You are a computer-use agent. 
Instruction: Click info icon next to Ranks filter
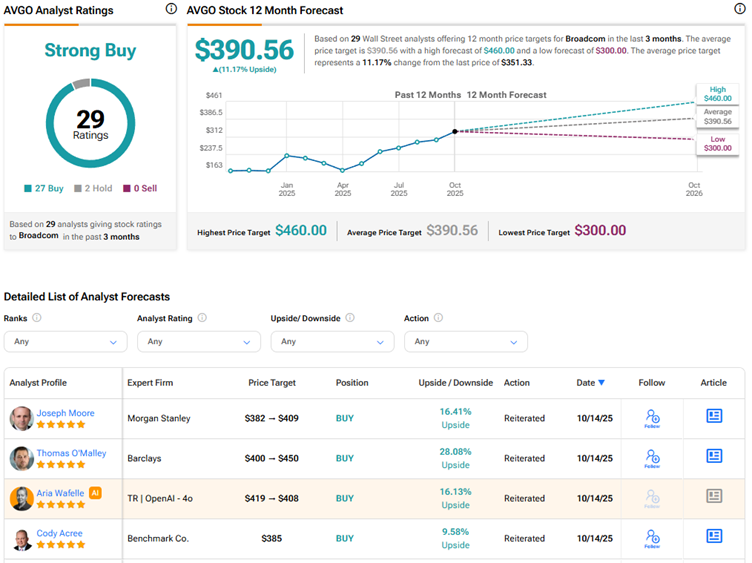pyautogui.click(x=37, y=318)
